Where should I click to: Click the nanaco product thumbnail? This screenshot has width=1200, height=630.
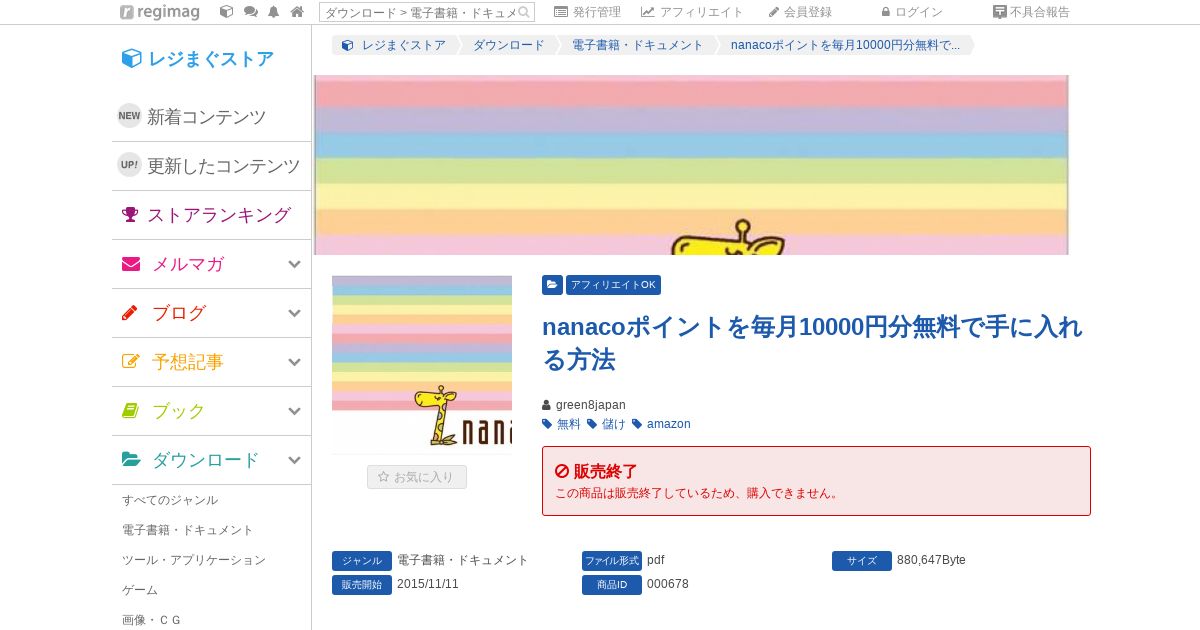click(422, 365)
